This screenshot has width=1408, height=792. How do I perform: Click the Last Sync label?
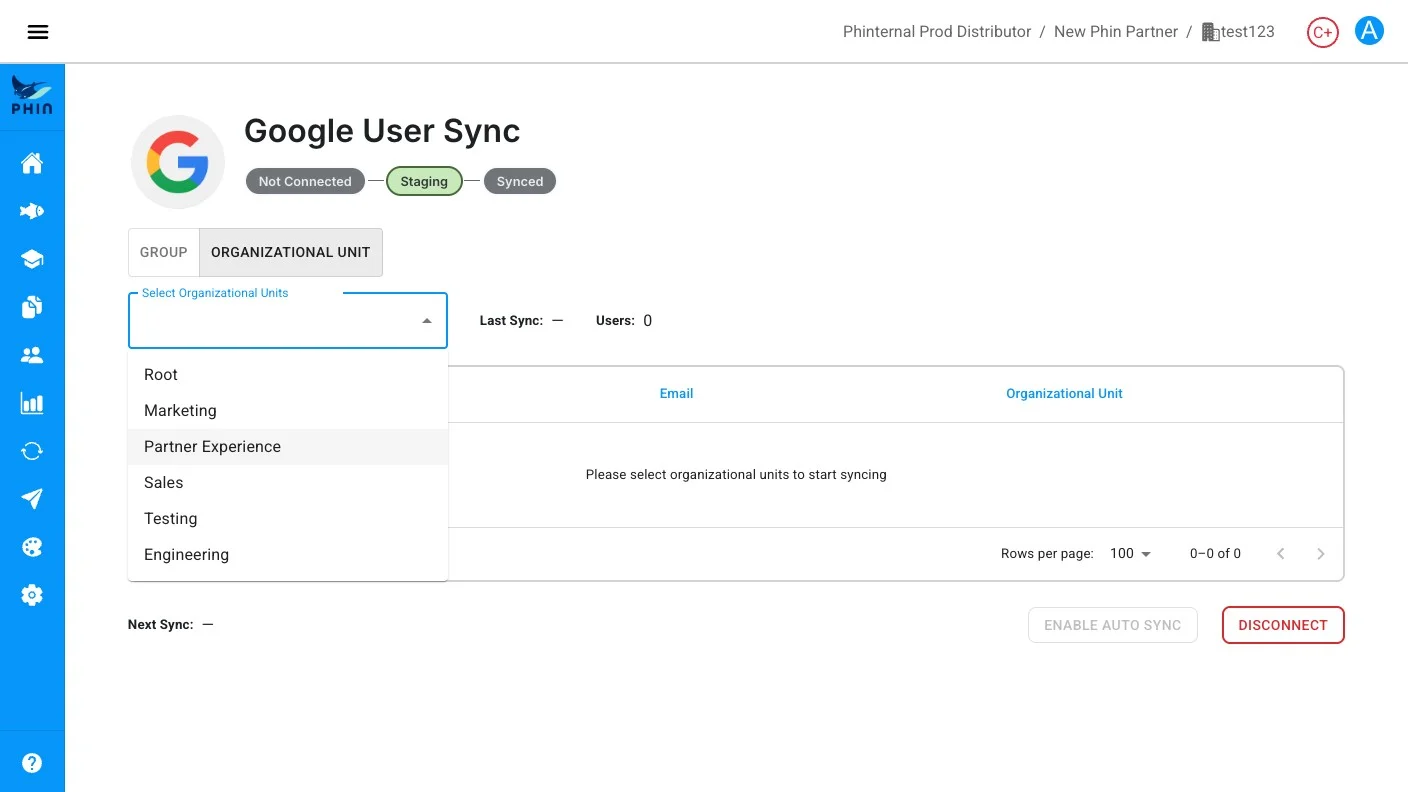coord(511,321)
